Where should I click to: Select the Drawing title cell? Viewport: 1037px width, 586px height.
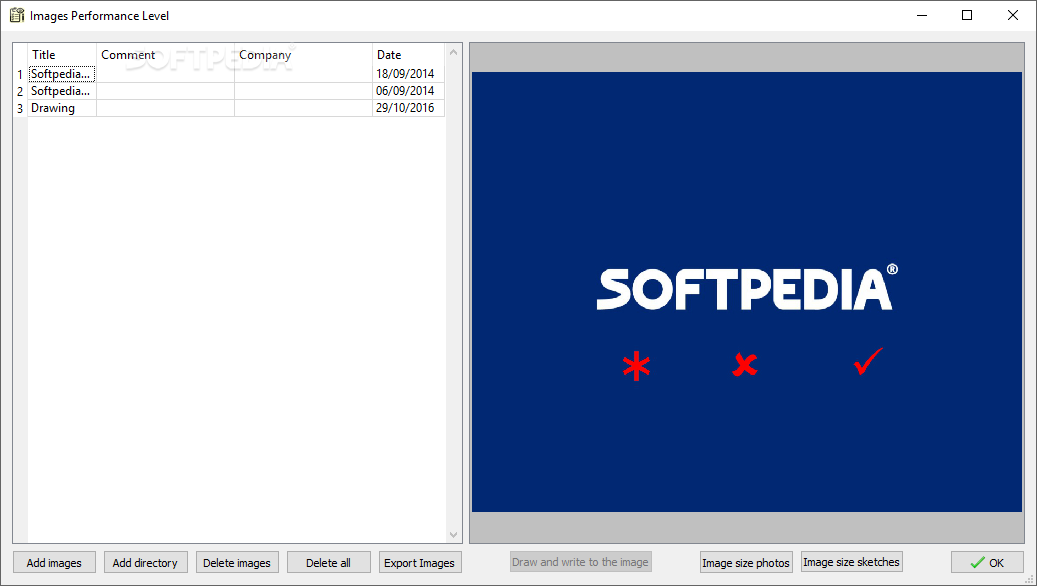[x=62, y=108]
